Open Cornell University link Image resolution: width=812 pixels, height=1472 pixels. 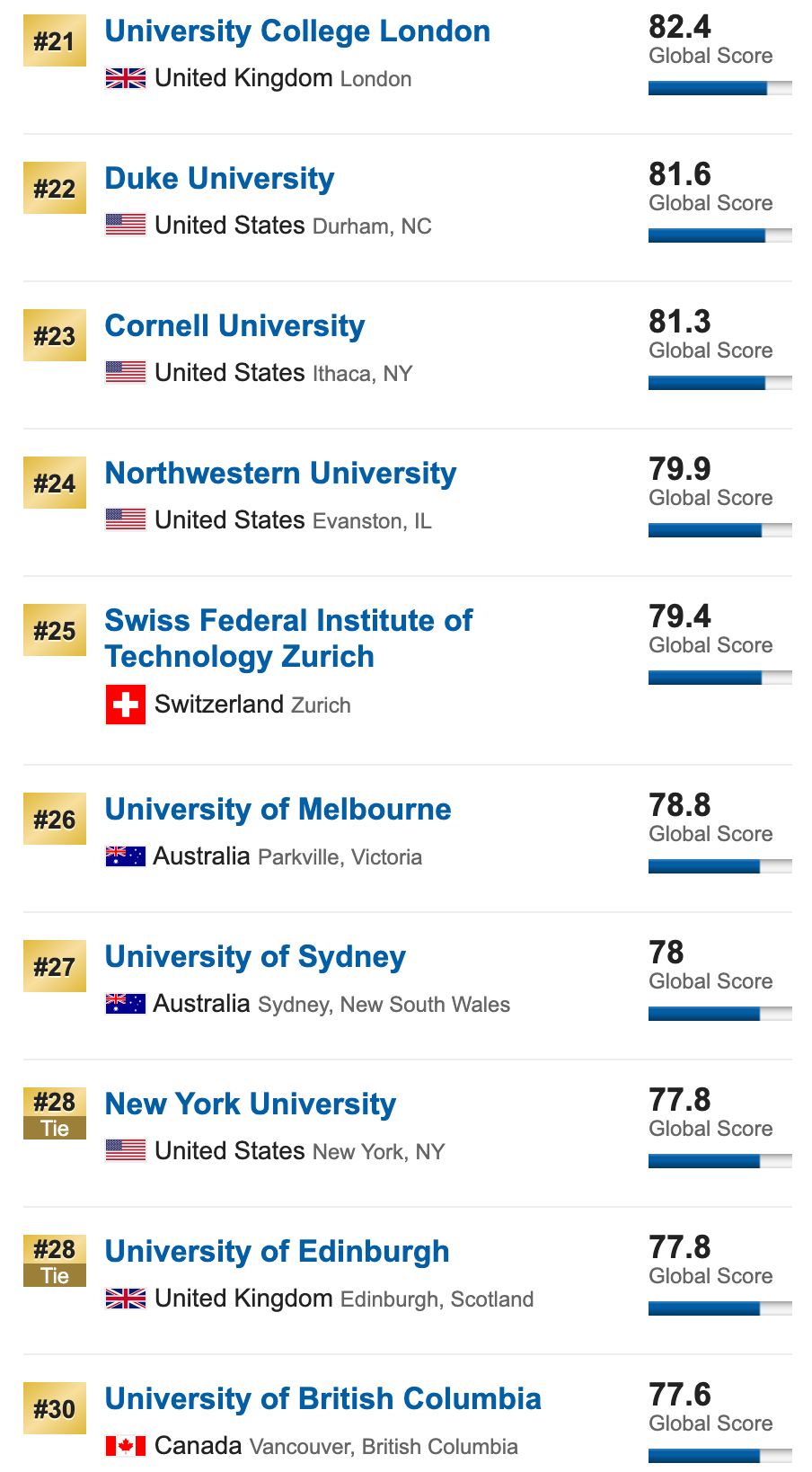point(234,326)
